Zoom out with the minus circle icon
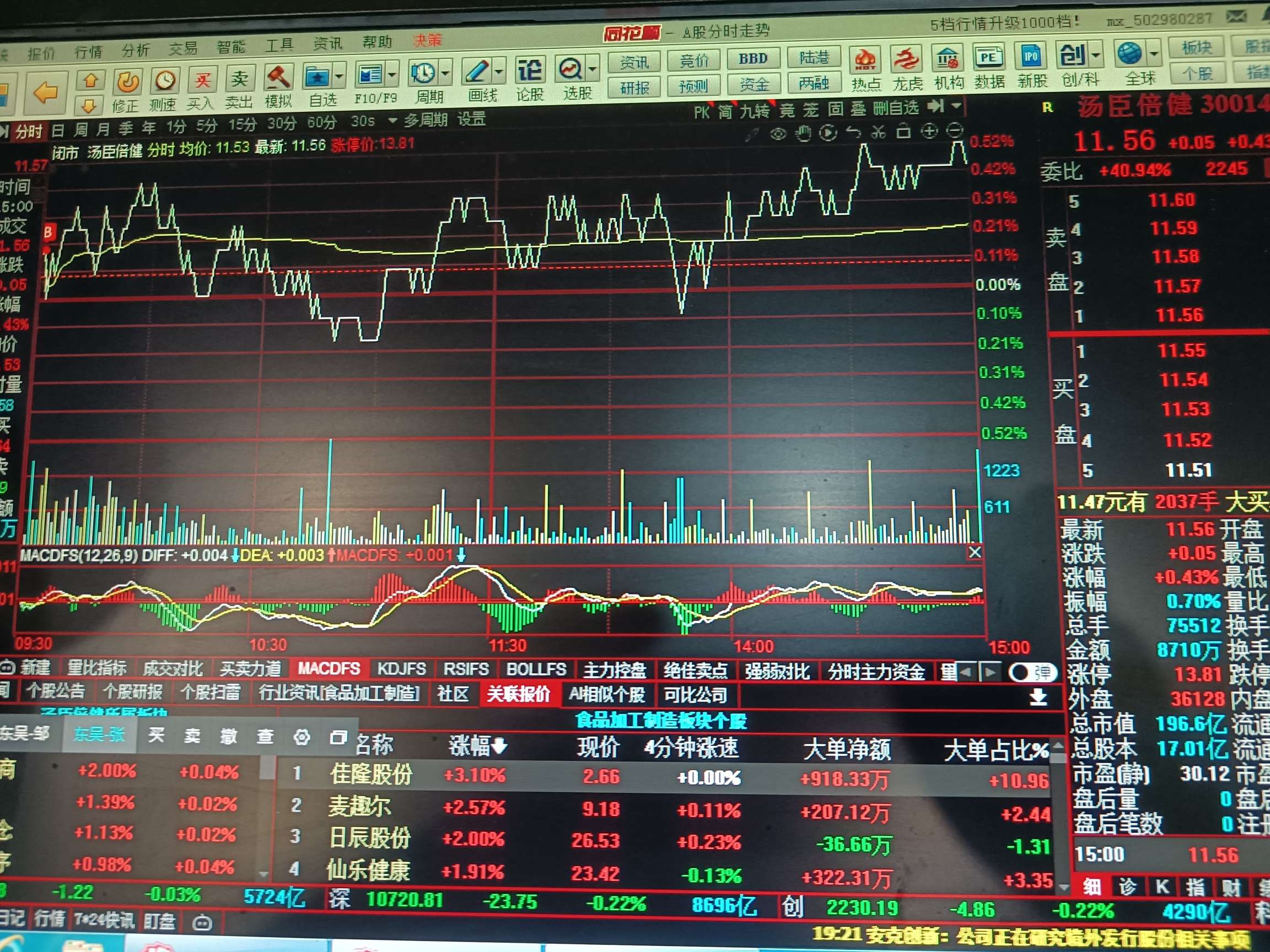The width and height of the screenshot is (1270, 952). [x=954, y=131]
